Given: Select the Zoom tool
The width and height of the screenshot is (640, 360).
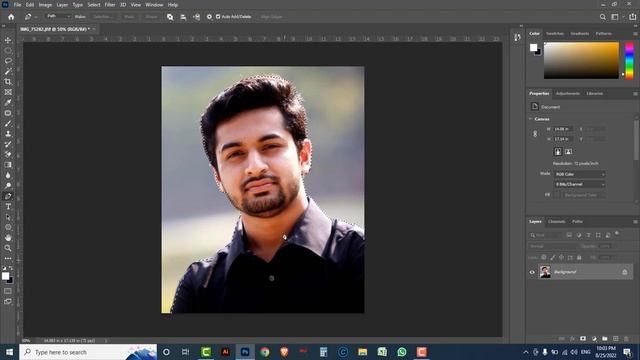Looking at the screenshot, I should pyautogui.click(x=8, y=248).
